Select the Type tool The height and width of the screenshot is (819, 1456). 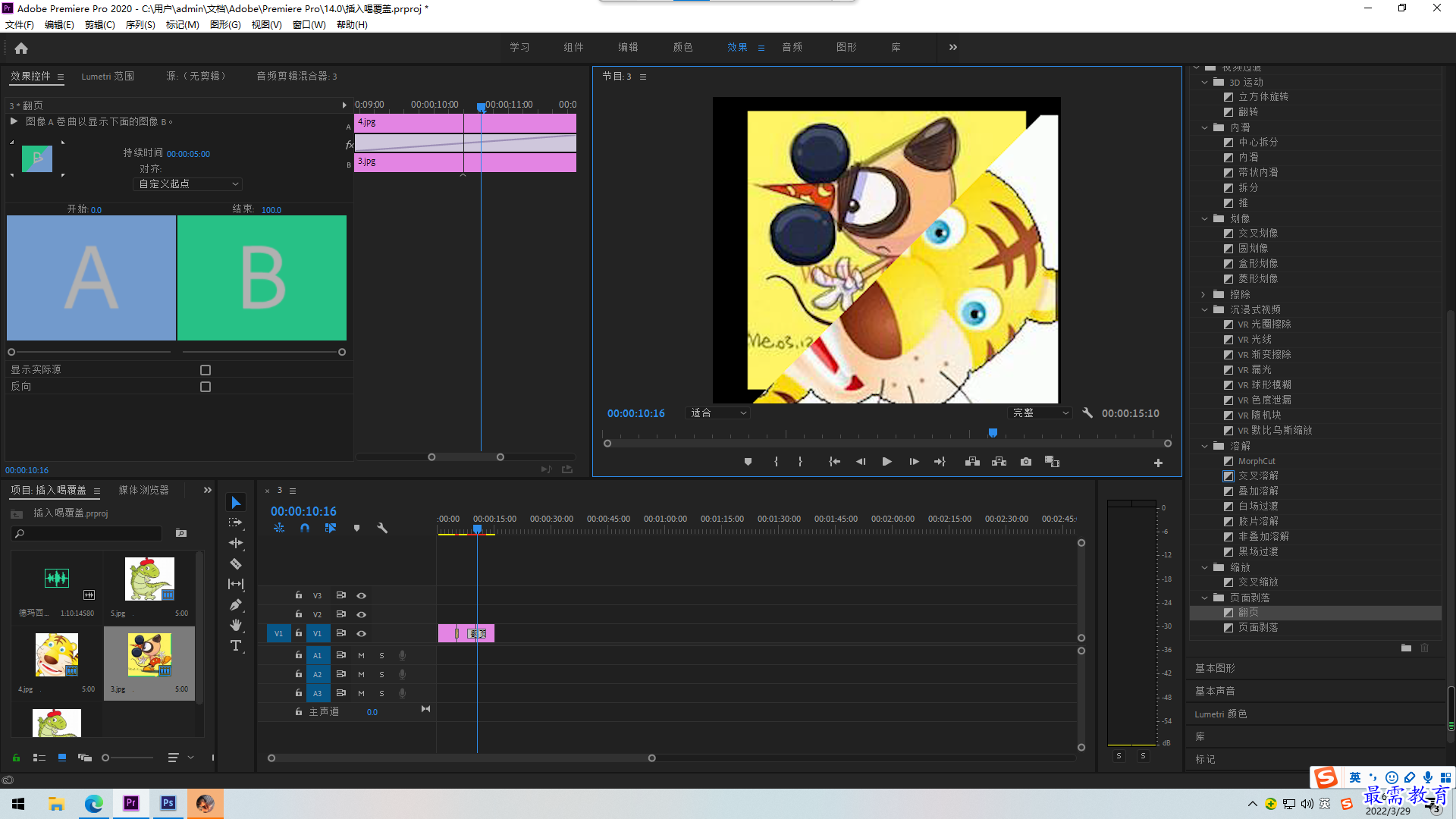(236, 645)
